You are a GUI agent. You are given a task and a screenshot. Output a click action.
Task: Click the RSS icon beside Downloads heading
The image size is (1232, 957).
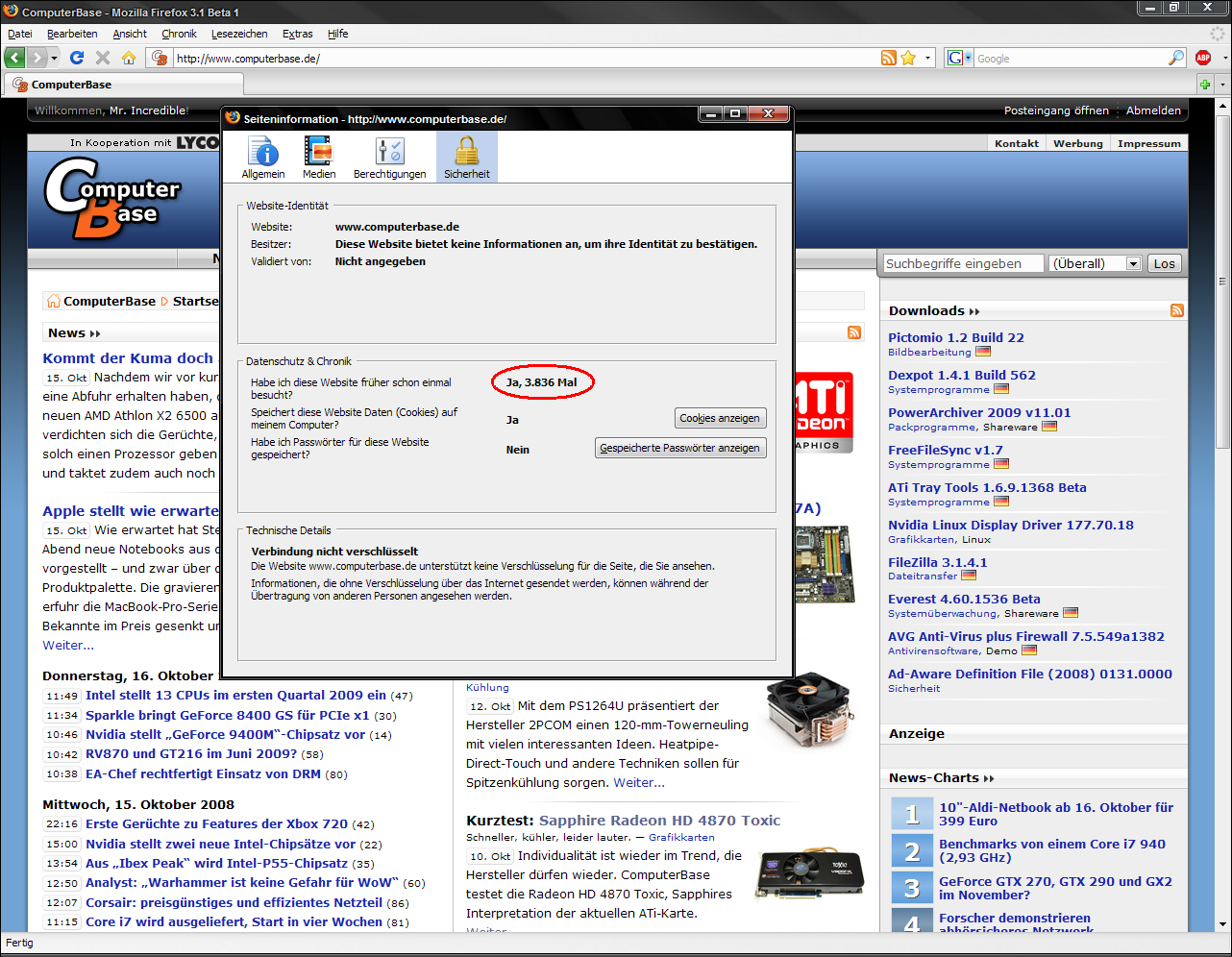1177,310
